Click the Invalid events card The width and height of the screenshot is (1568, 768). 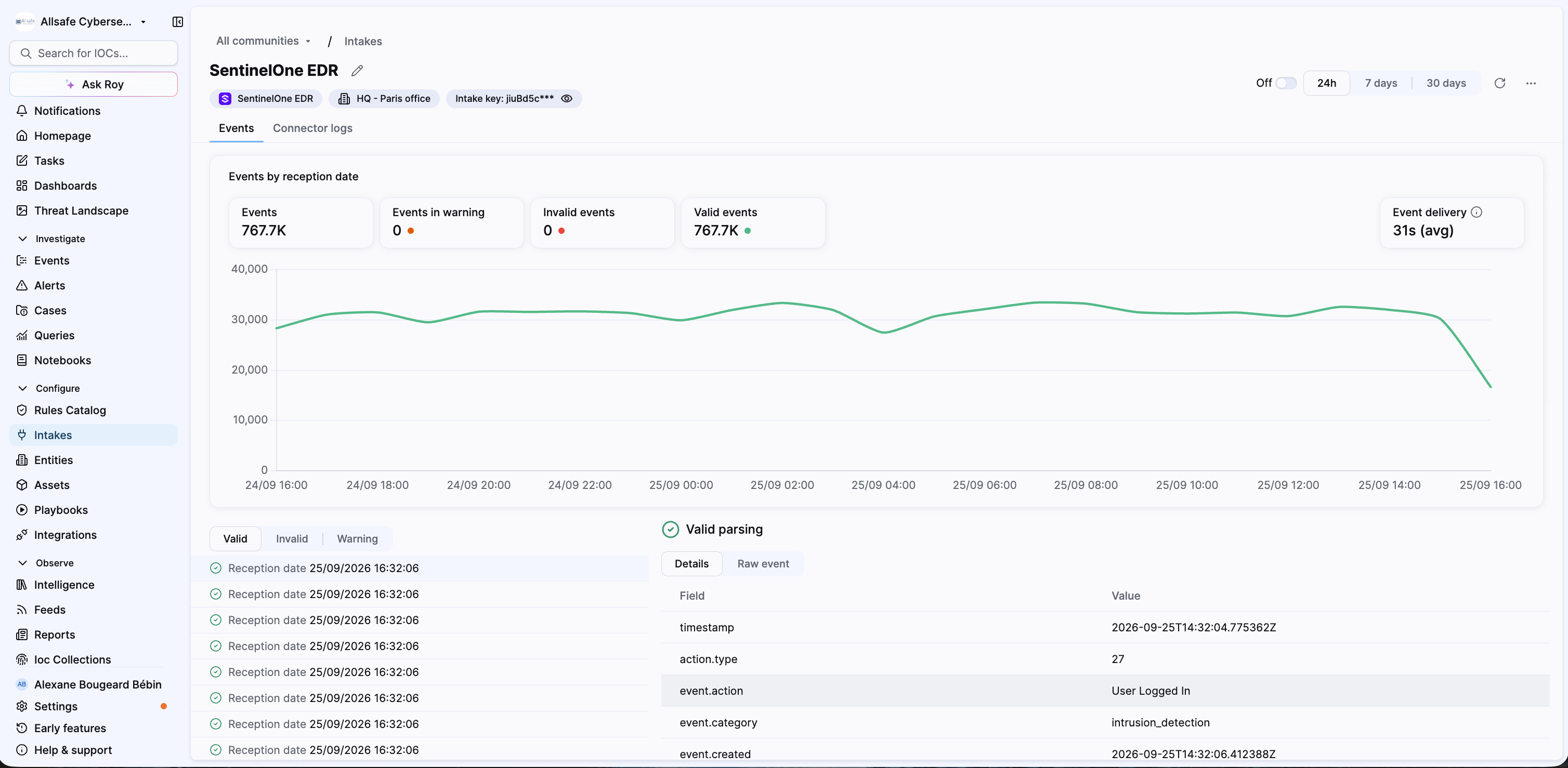click(x=602, y=223)
